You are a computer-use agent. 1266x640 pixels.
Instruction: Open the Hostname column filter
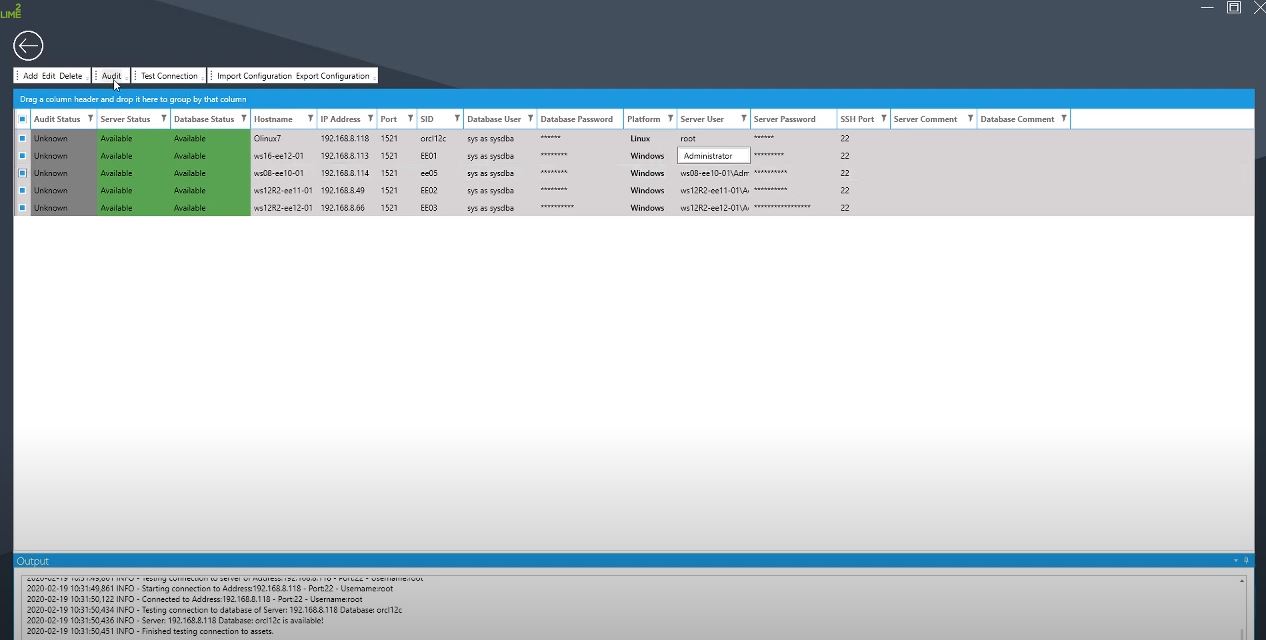[x=310, y=119]
